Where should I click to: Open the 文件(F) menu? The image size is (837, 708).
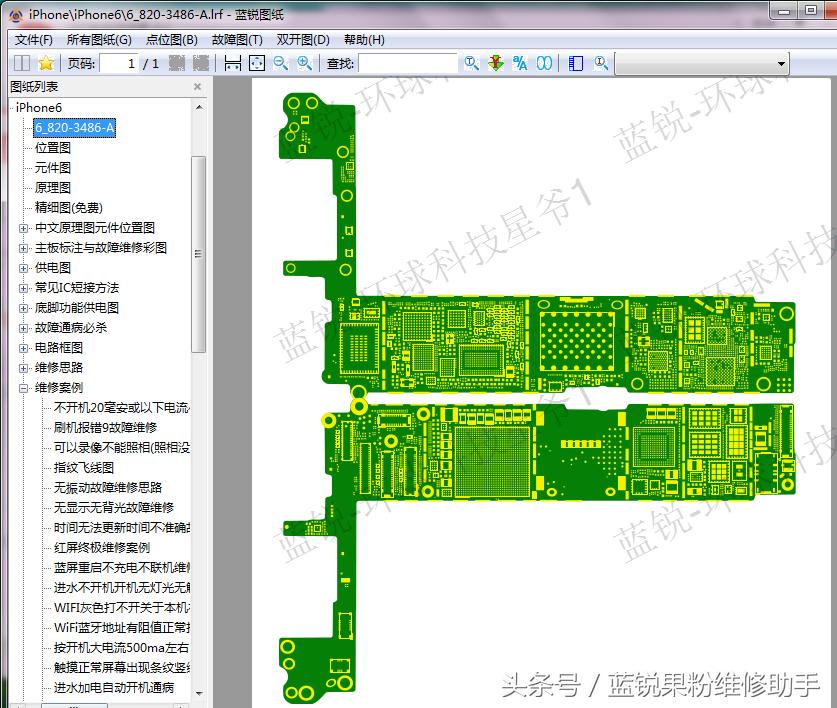click(31, 39)
